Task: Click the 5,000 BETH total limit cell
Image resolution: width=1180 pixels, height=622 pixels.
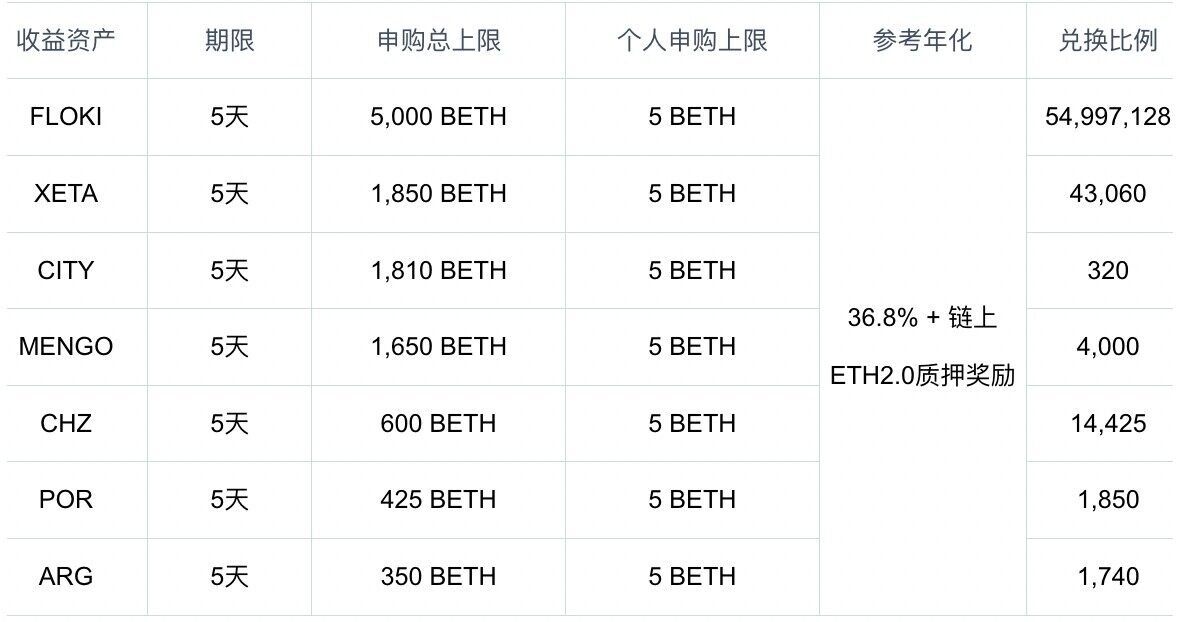Action: tap(438, 117)
